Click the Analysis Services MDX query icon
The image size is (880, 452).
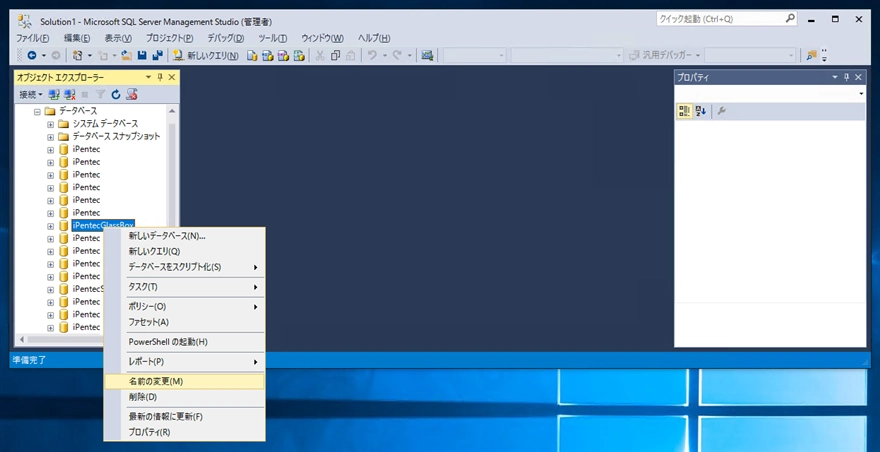click(268, 56)
